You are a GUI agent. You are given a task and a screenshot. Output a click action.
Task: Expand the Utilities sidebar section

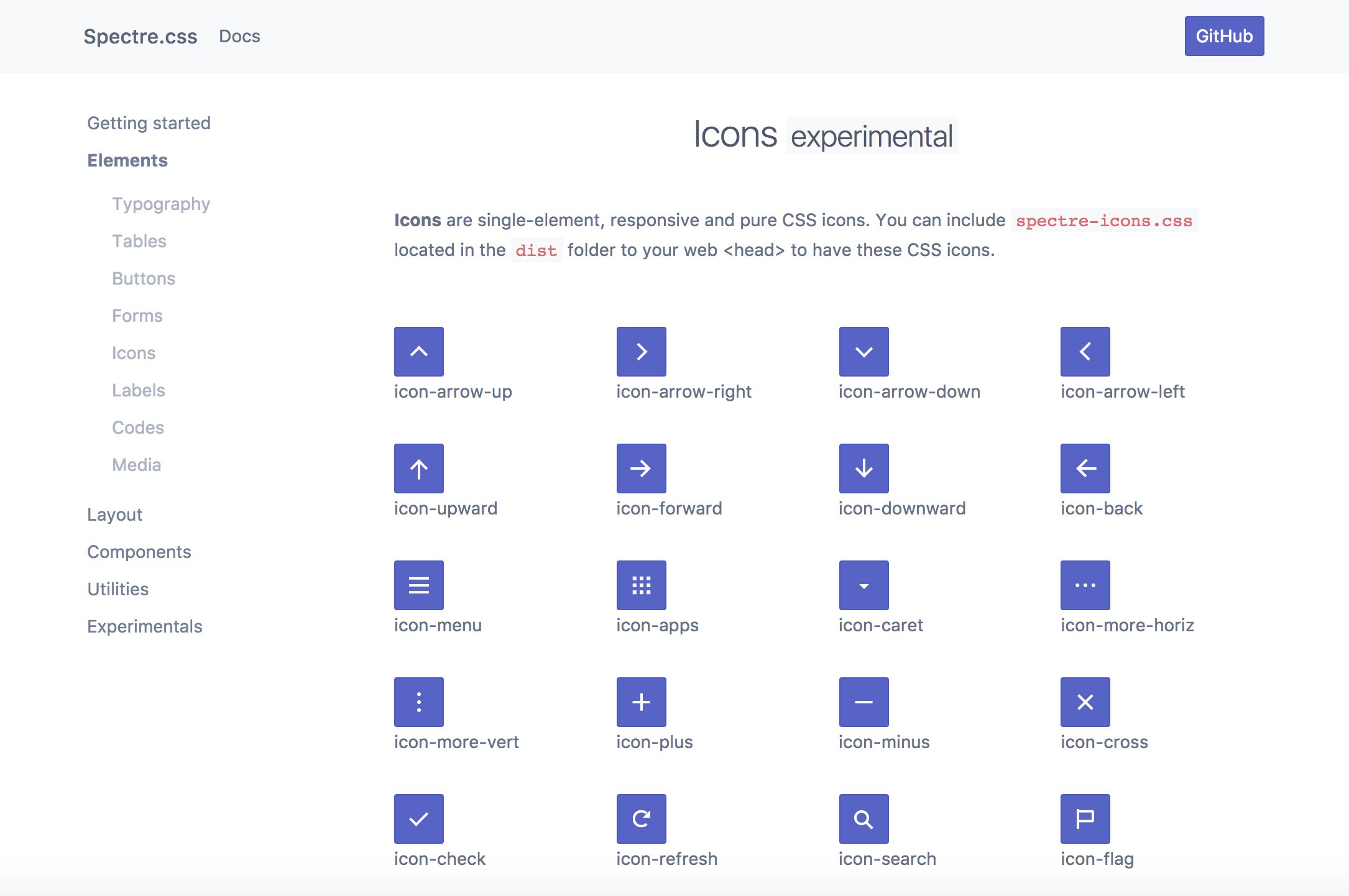point(118,589)
